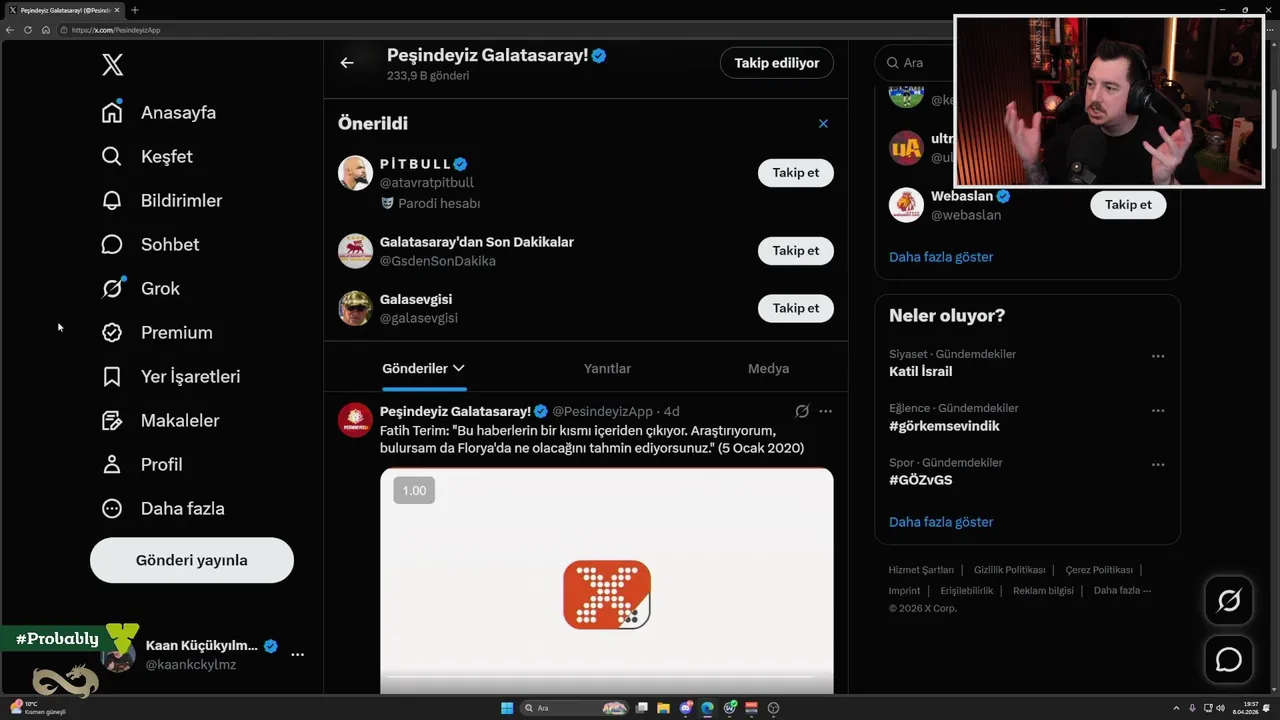1280x720 pixels.
Task: Click Kaan Küçükyılmaz profile avatar
Action: pos(118,655)
